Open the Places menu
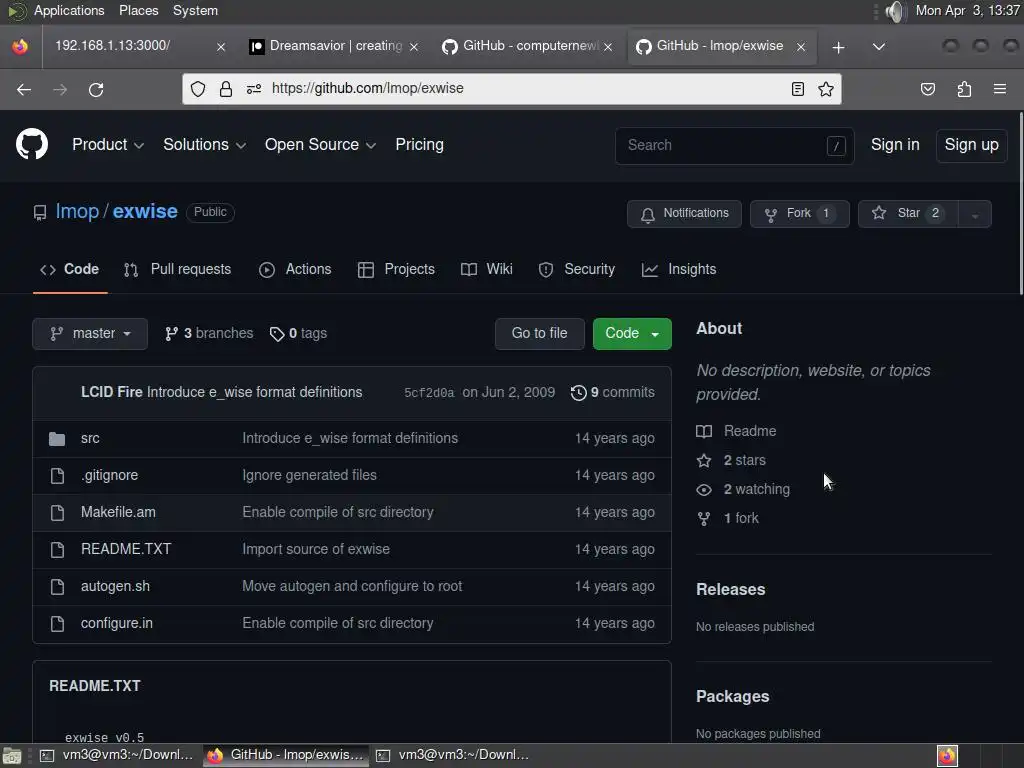 click(x=138, y=10)
